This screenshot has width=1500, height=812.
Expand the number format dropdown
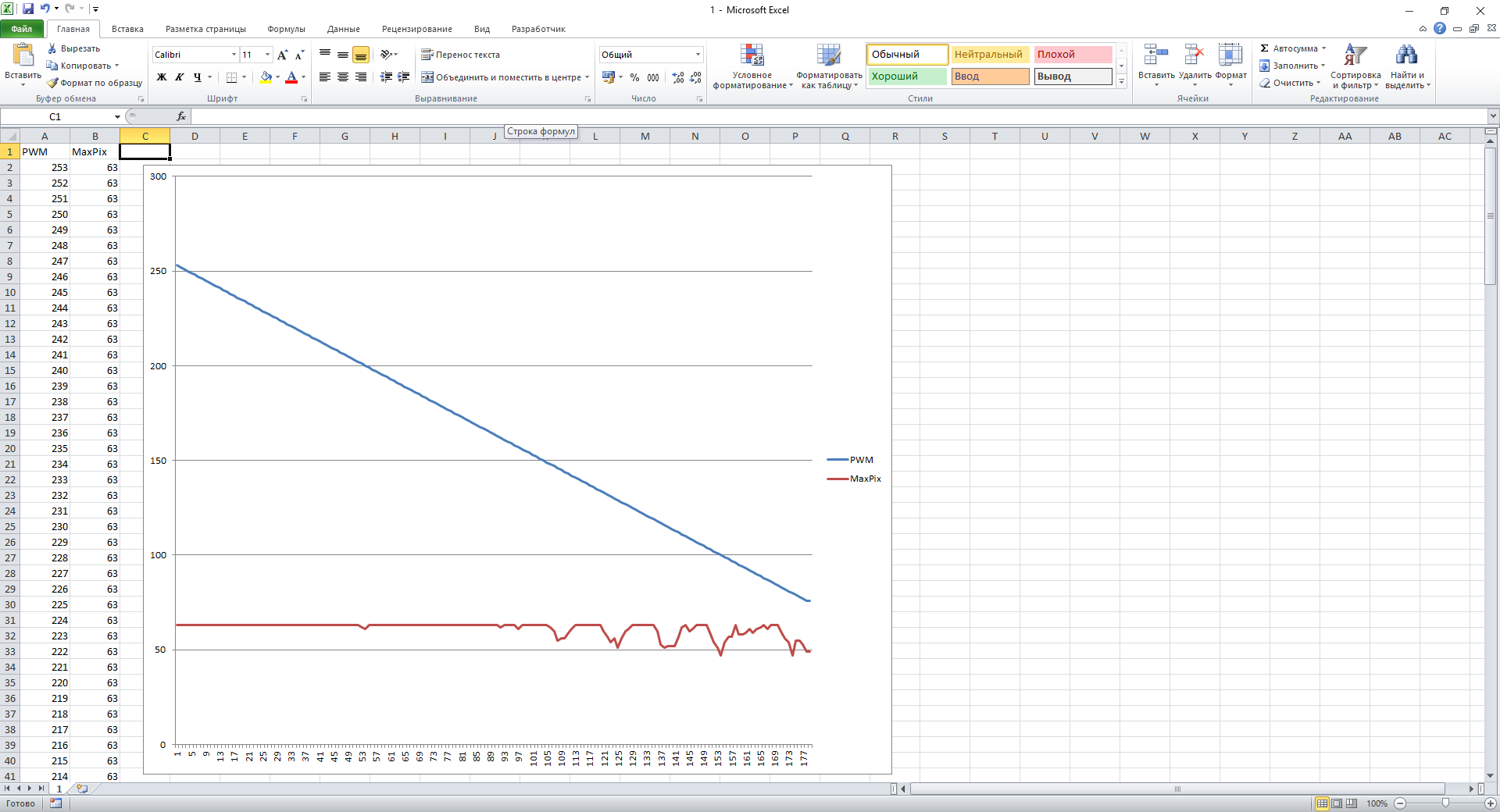pos(698,55)
